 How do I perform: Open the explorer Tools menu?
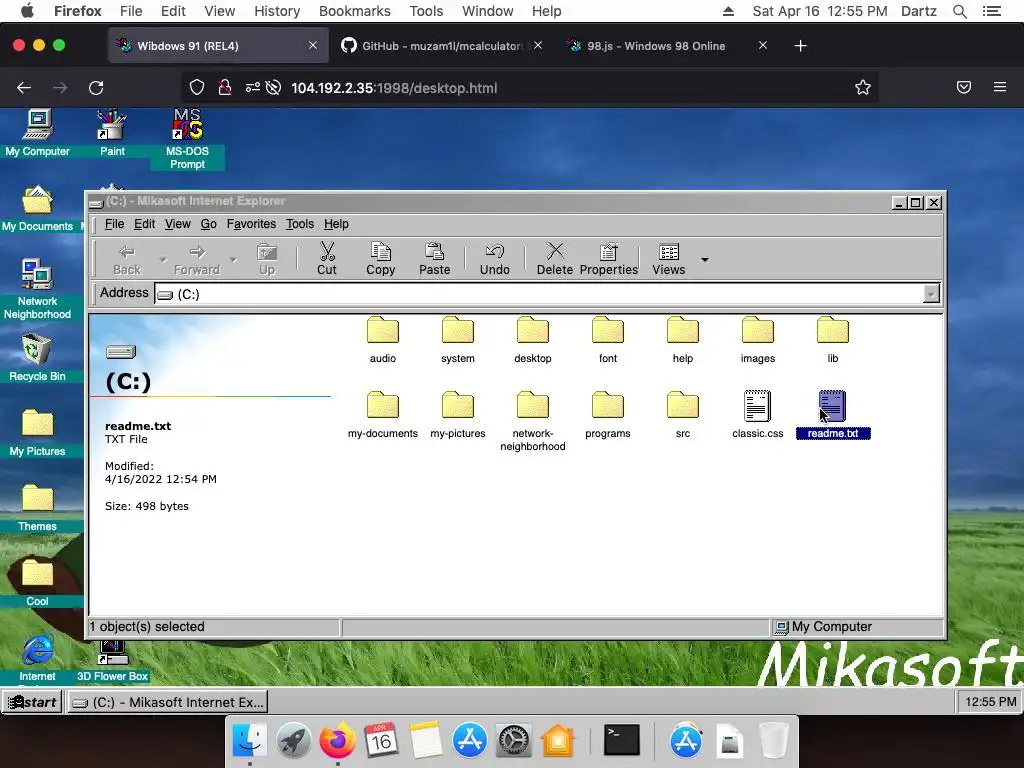(x=300, y=224)
